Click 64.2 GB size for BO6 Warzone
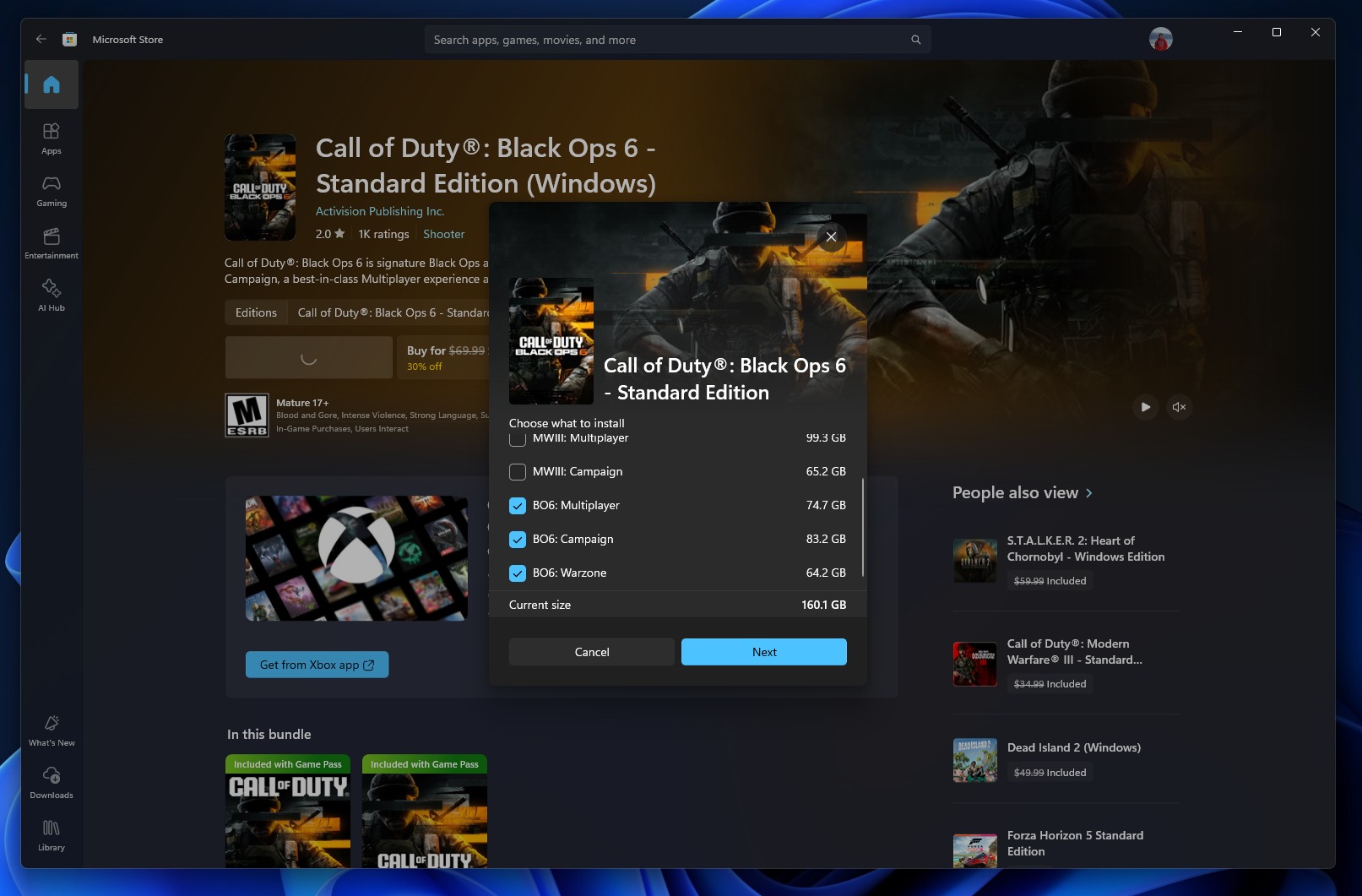The image size is (1362, 896). pos(826,573)
